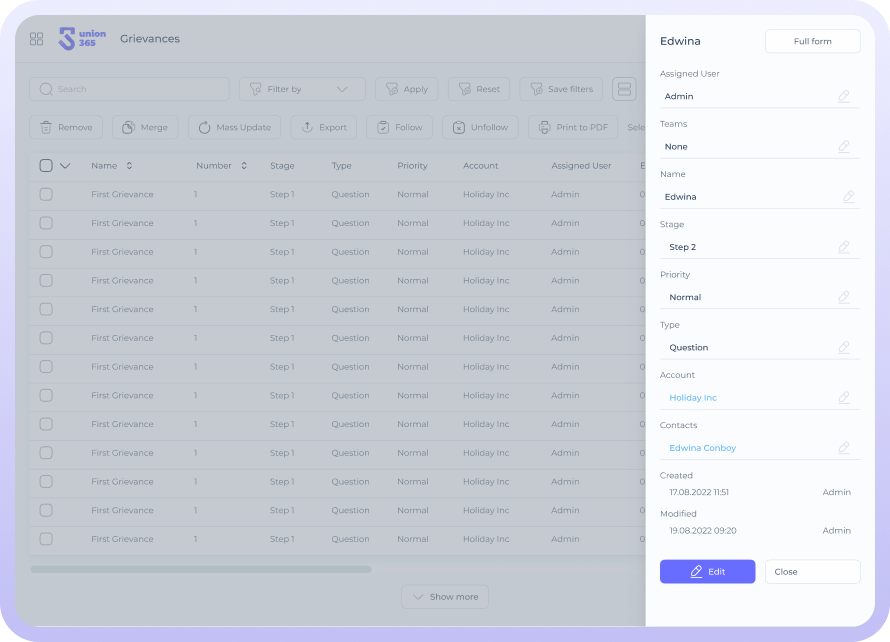Click pencil icon beside Type Question
The image size is (890, 642).
coord(844,348)
